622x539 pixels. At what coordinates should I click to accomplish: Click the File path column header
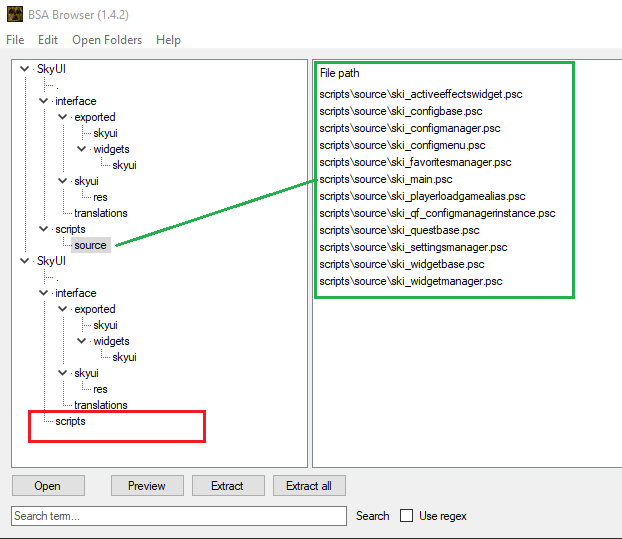point(340,73)
